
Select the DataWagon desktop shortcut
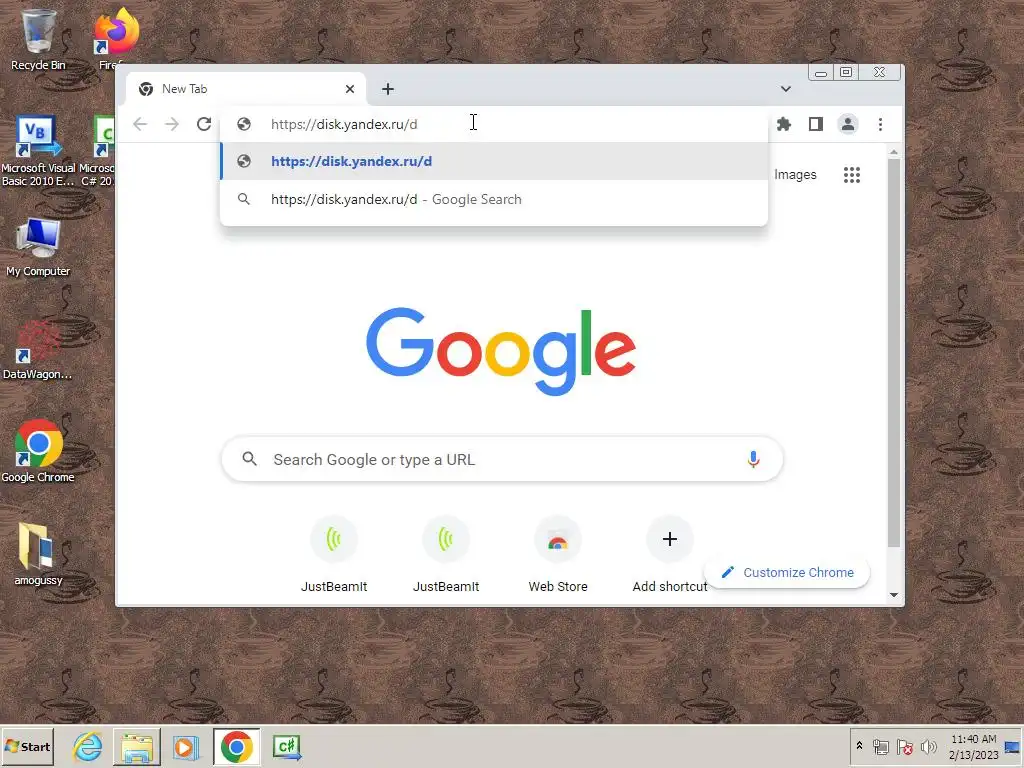coord(38,351)
